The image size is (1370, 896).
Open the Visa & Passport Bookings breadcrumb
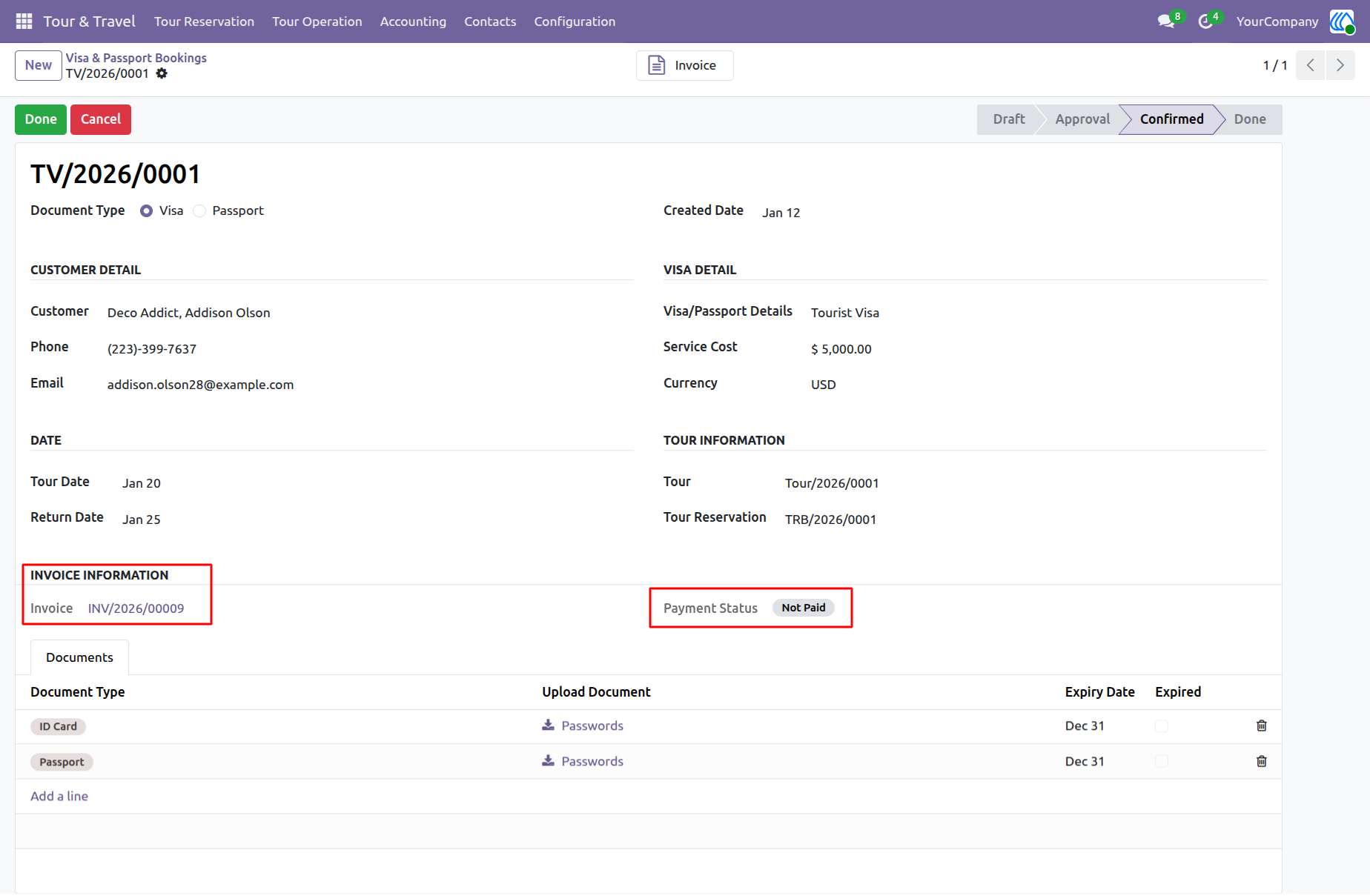(x=136, y=58)
